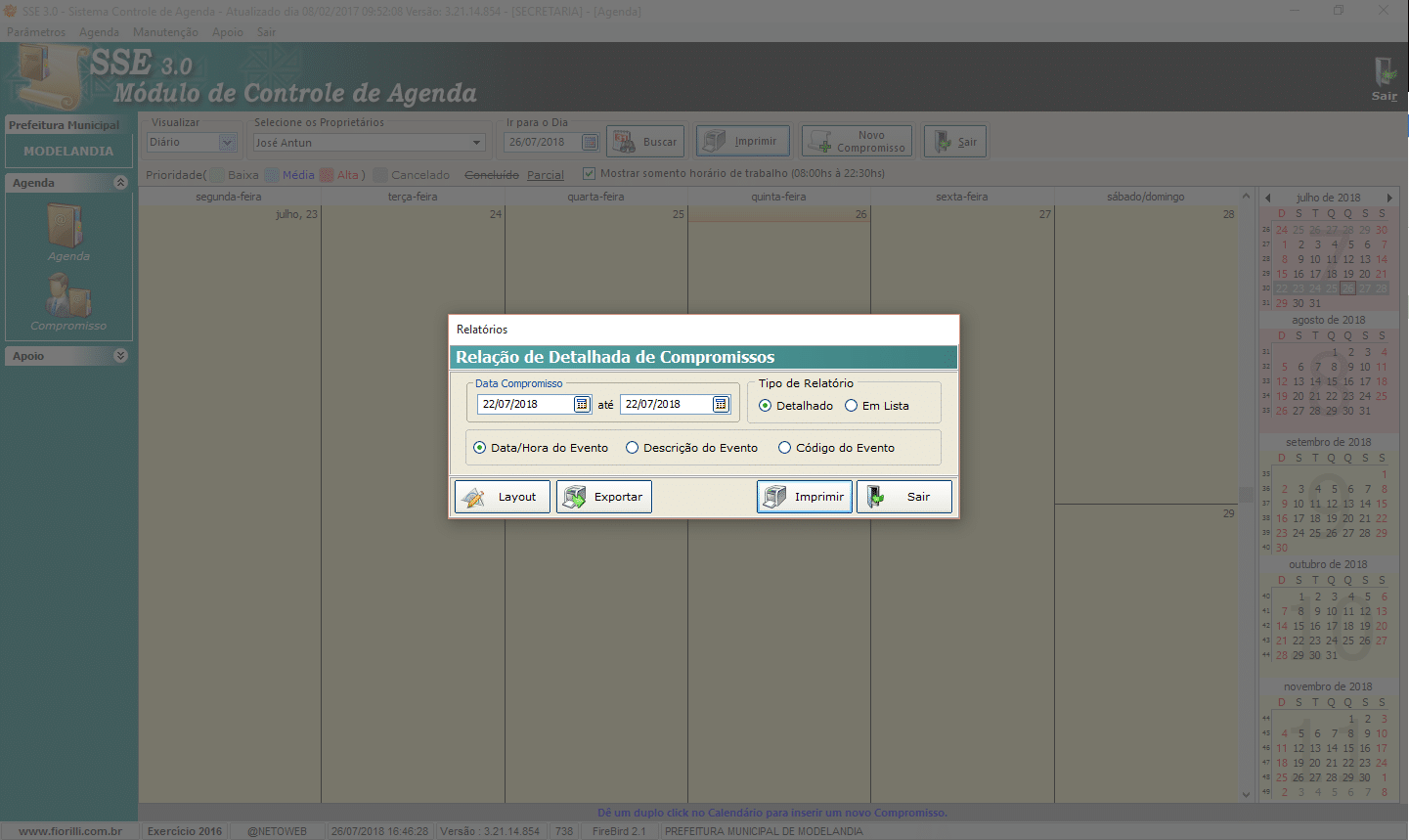The image size is (1409, 840).
Task: Open the Parâmetros menu
Action: pyautogui.click(x=36, y=32)
